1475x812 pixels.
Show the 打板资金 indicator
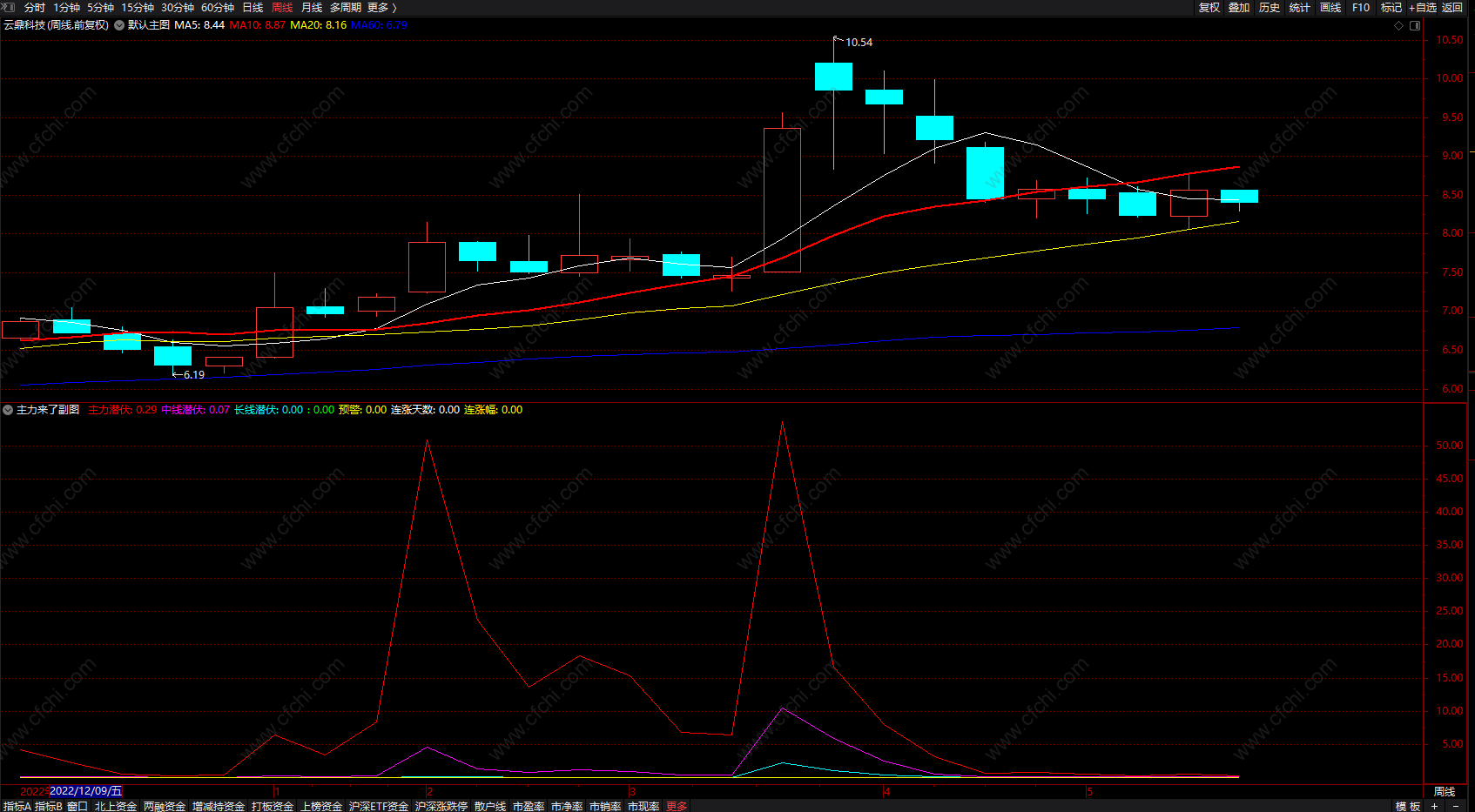[x=273, y=807]
